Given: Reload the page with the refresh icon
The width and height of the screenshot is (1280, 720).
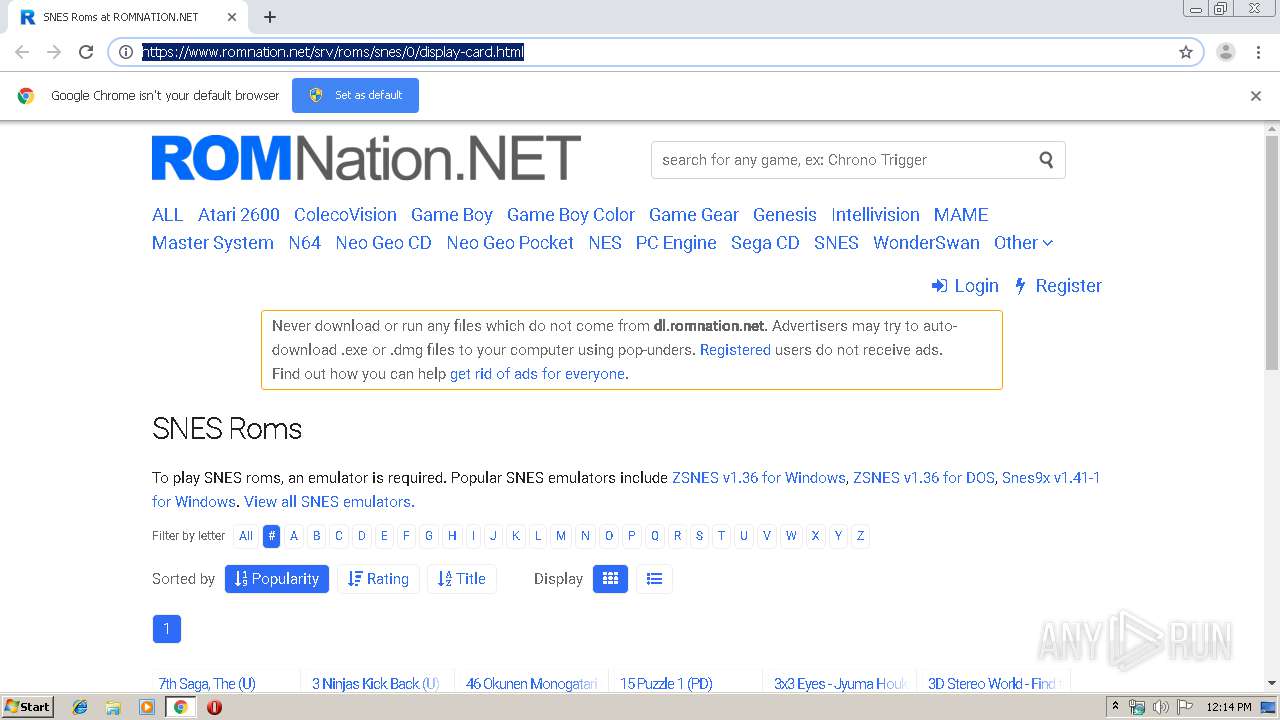Looking at the screenshot, I should tap(86, 52).
